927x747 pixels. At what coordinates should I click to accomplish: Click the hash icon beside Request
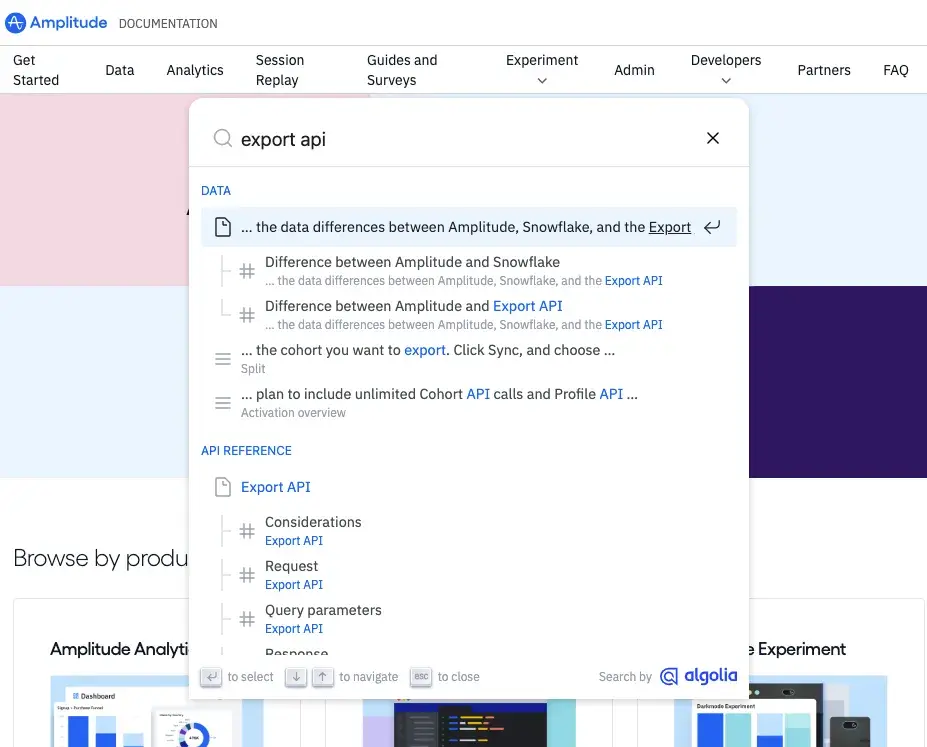click(x=246, y=574)
